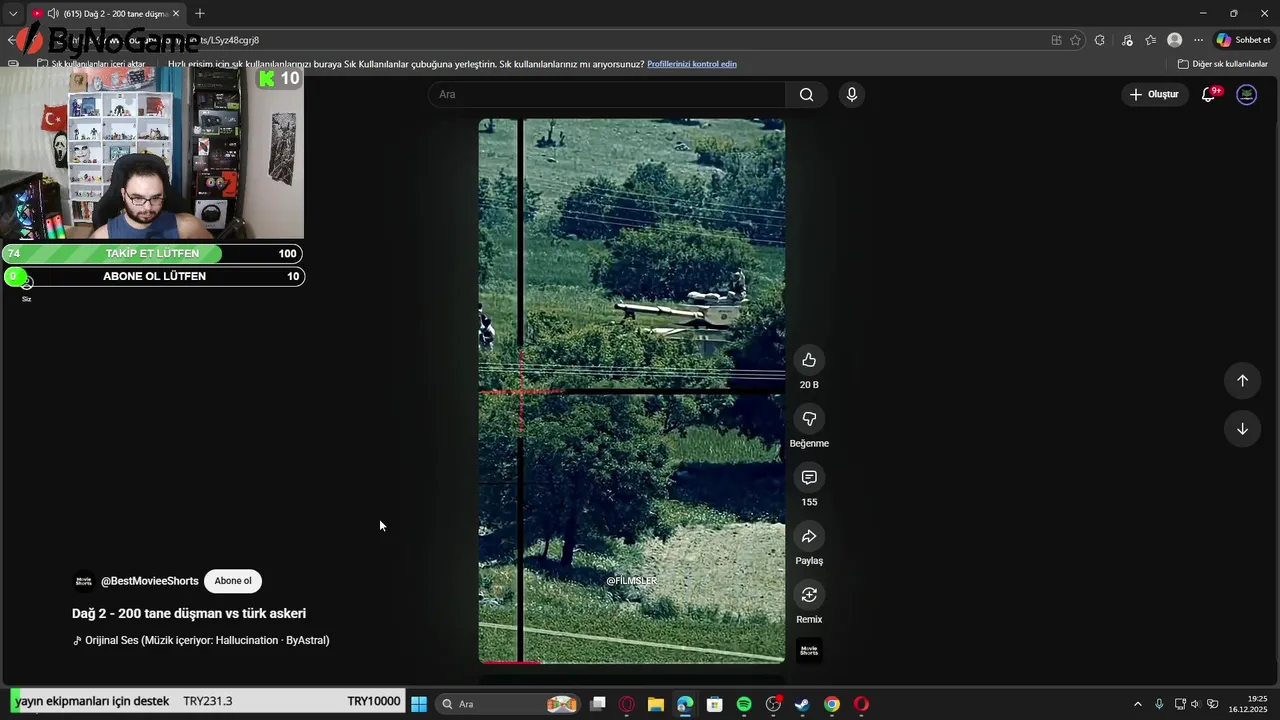Open the YouTube account avatar menu

[x=1246, y=94]
